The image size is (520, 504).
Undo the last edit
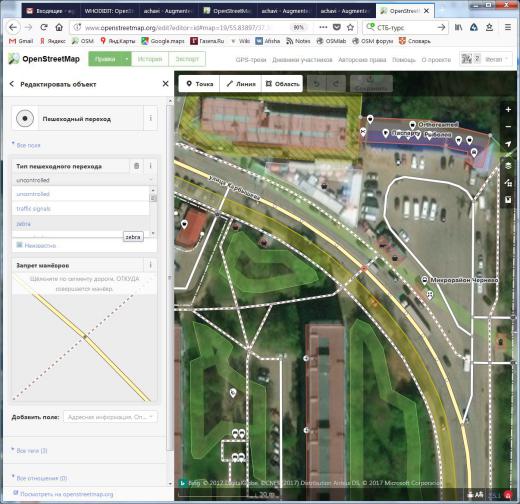[316, 84]
